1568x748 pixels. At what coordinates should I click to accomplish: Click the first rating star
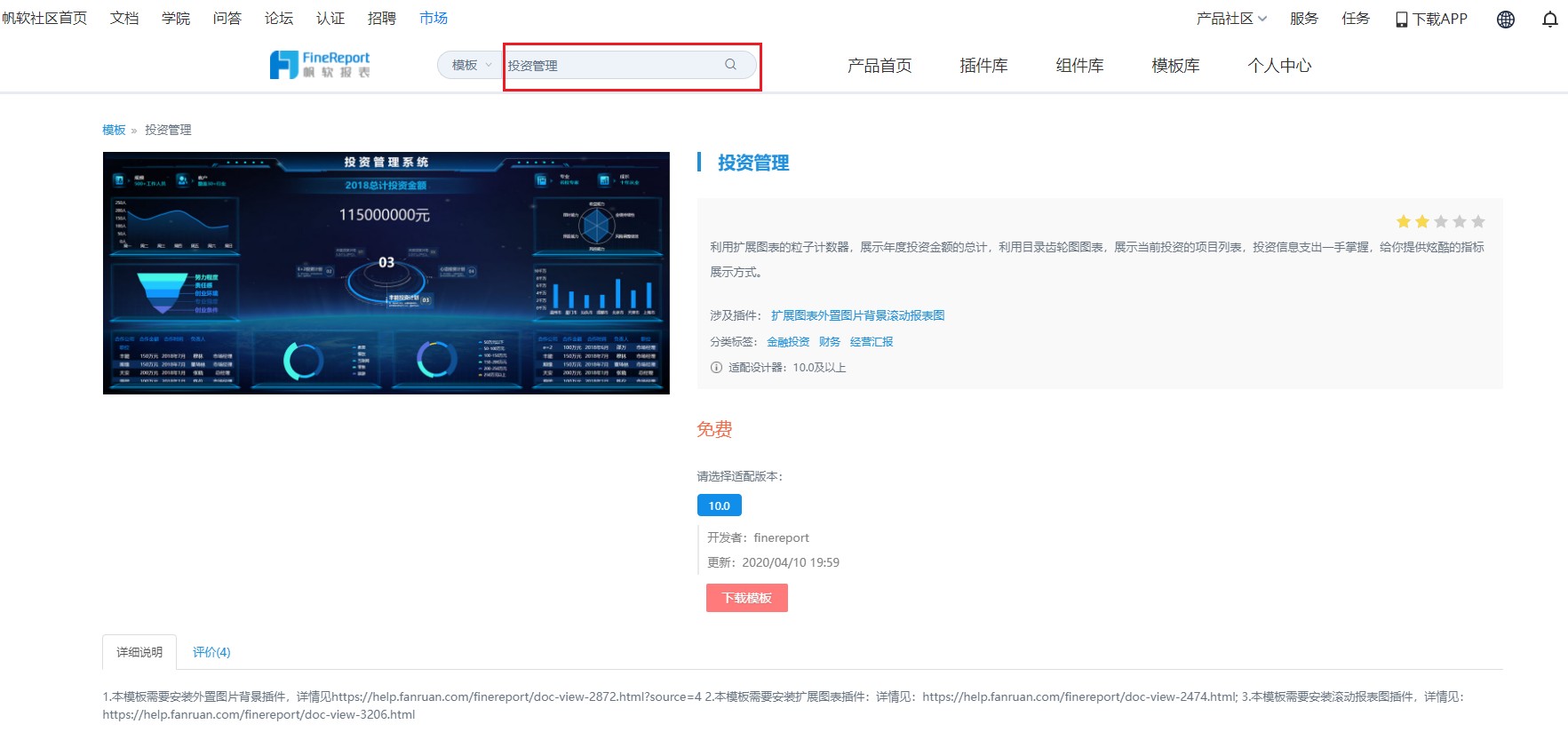click(x=1404, y=222)
